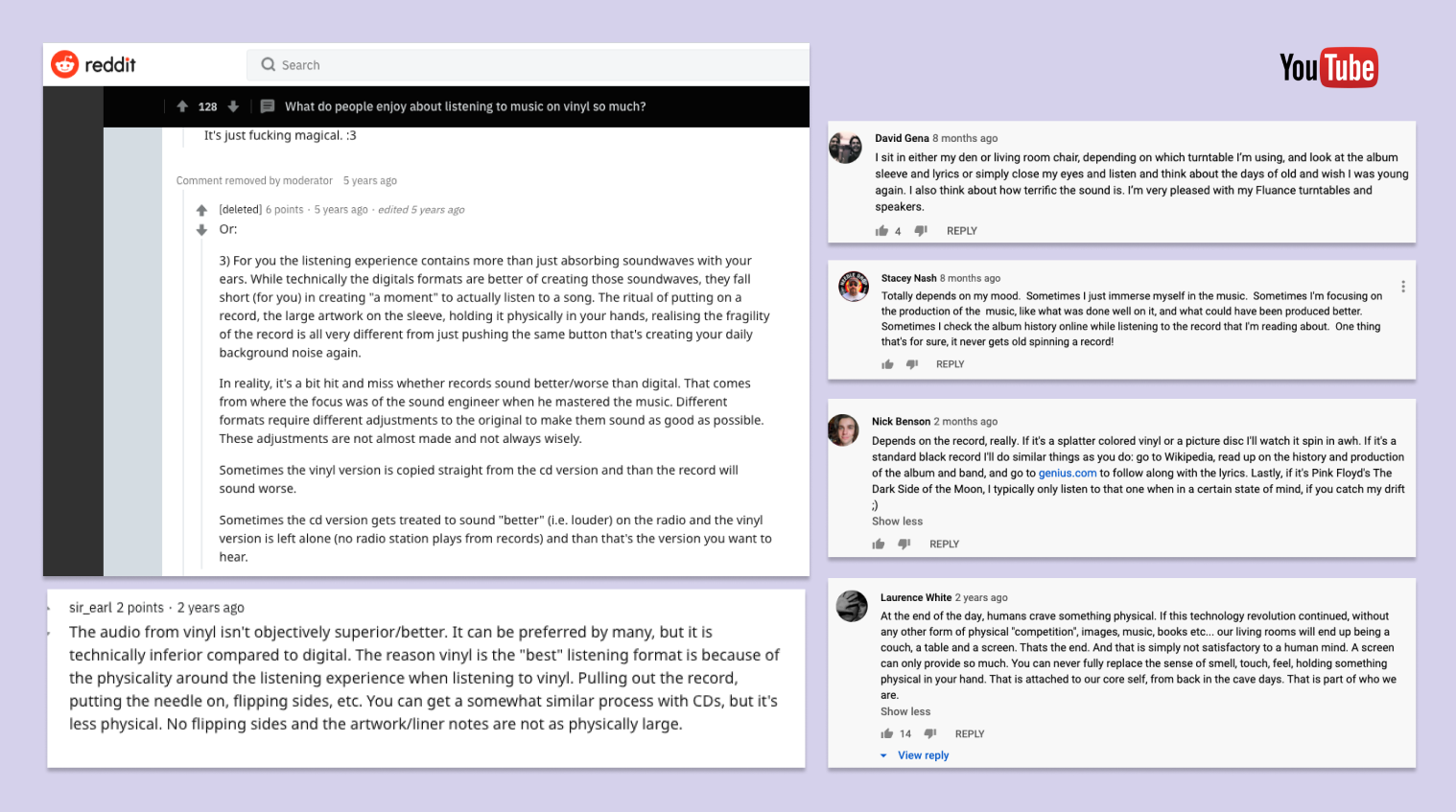Dislike Nick Benson's comment
This screenshot has height=812, width=1456.
(x=904, y=544)
